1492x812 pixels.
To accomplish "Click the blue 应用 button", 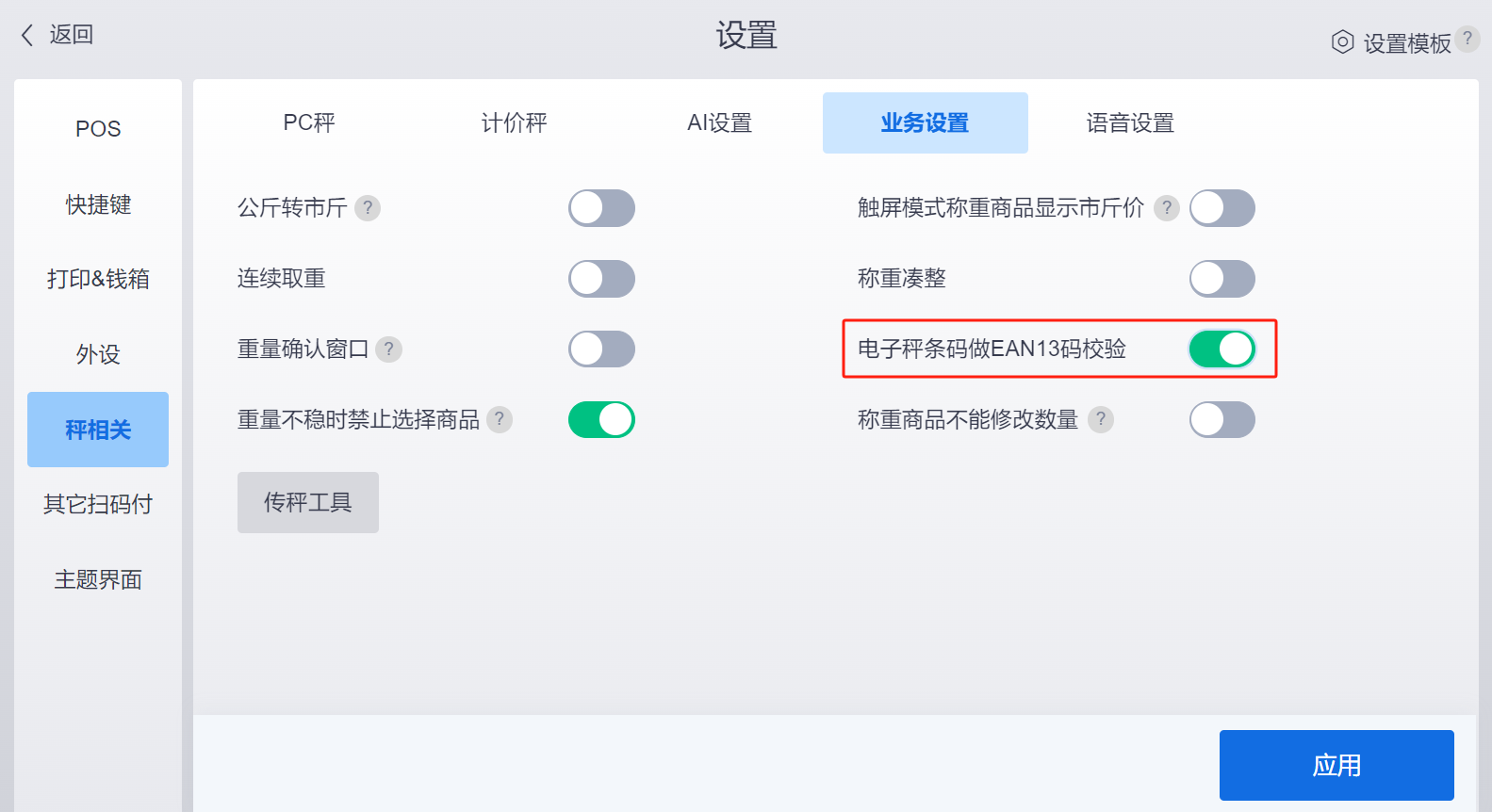I will 1336,765.
